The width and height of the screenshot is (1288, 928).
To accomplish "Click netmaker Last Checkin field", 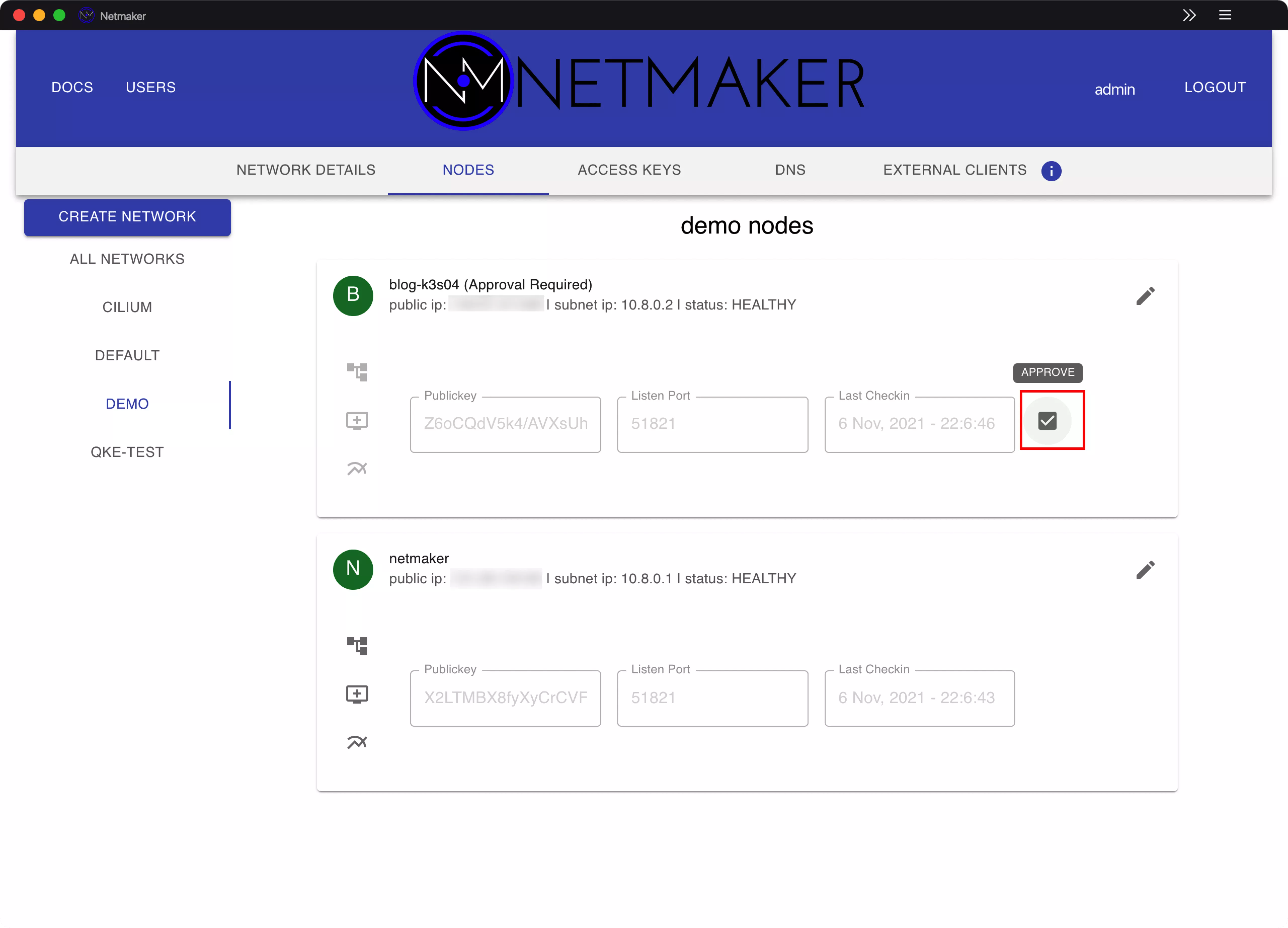I will [919, 698].
